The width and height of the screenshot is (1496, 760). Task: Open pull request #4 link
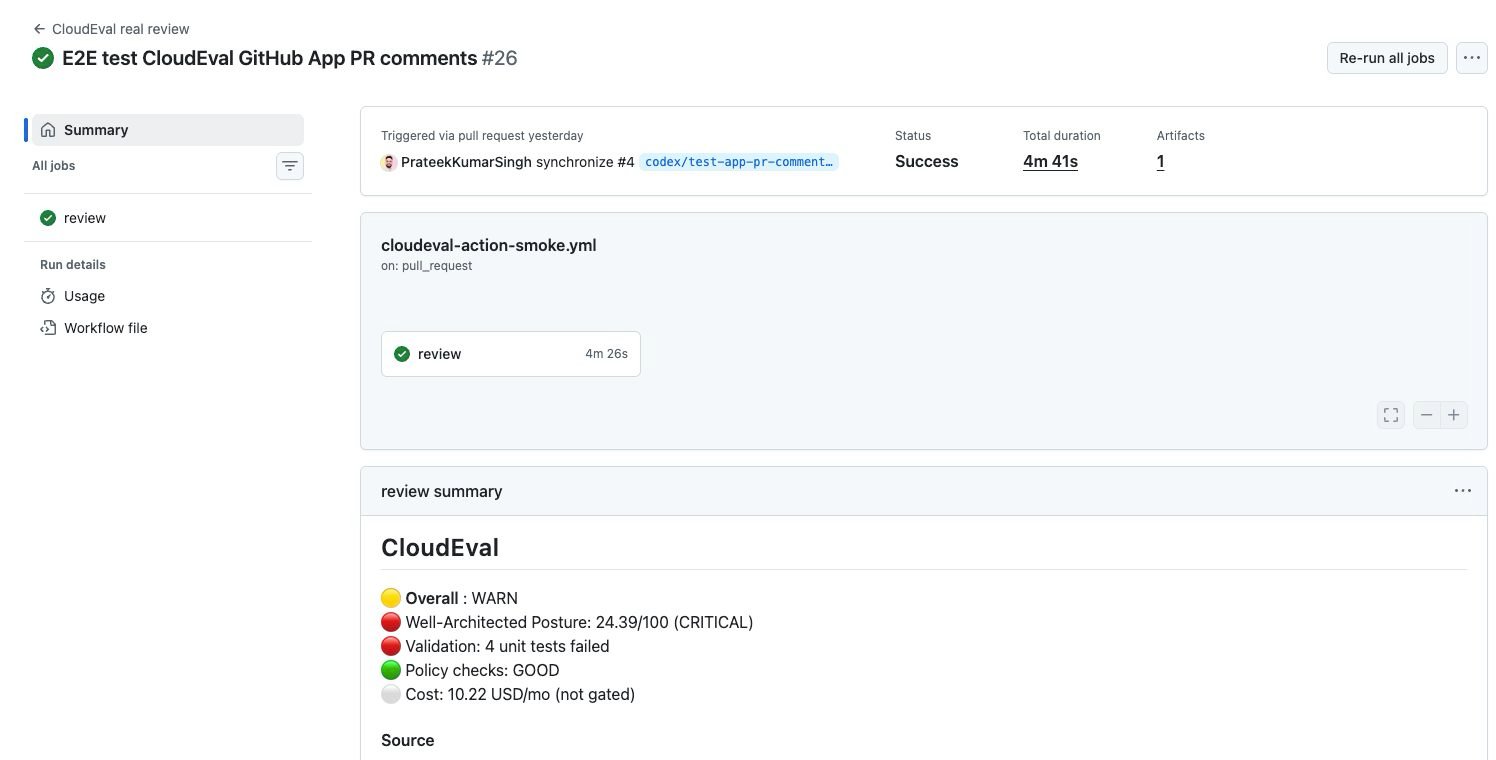click(625, 162)
